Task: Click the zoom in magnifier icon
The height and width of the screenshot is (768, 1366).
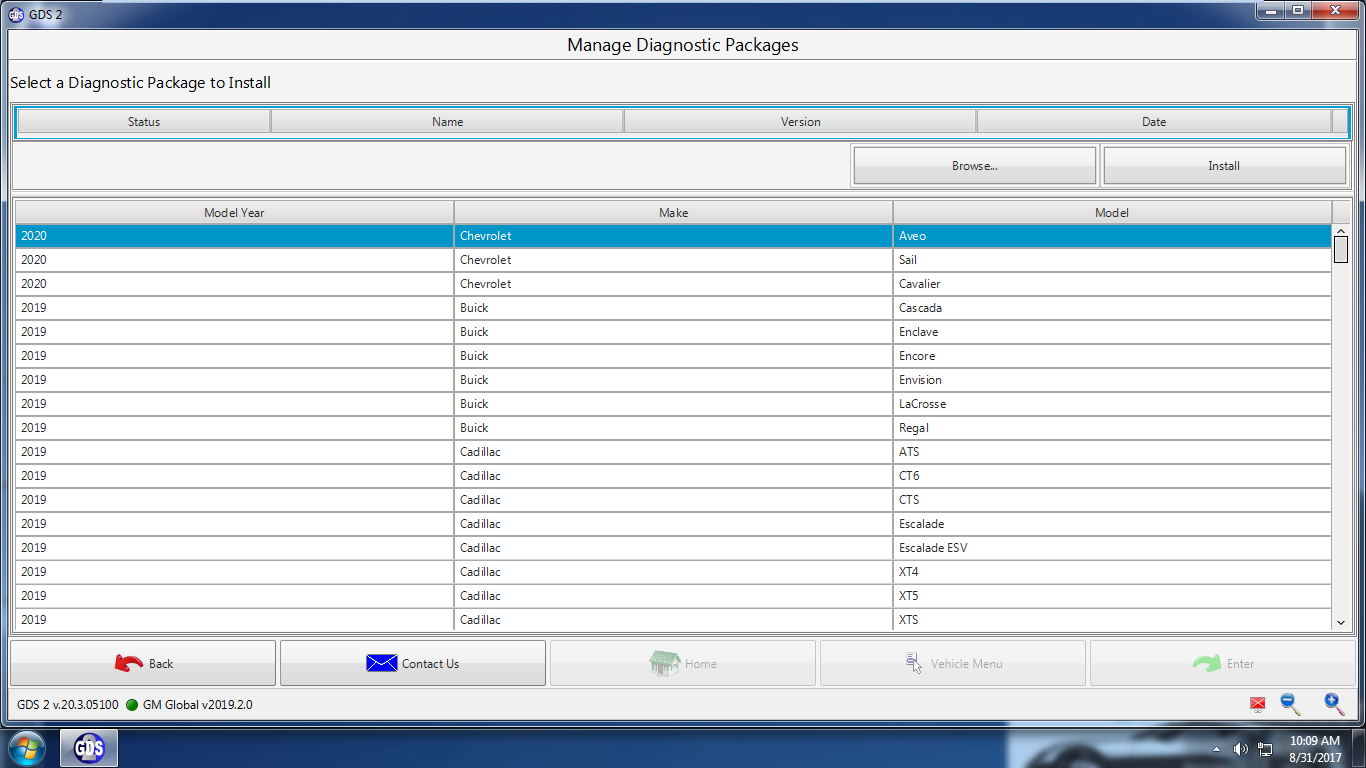Action: [x=1334, y=704]
